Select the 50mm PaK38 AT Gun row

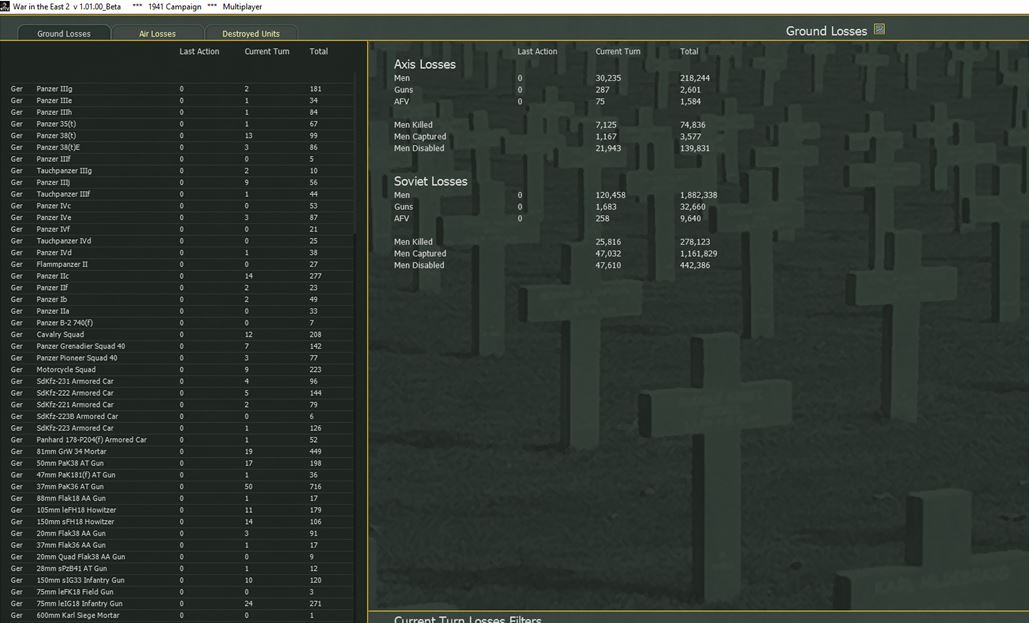(x=180, y=463)
